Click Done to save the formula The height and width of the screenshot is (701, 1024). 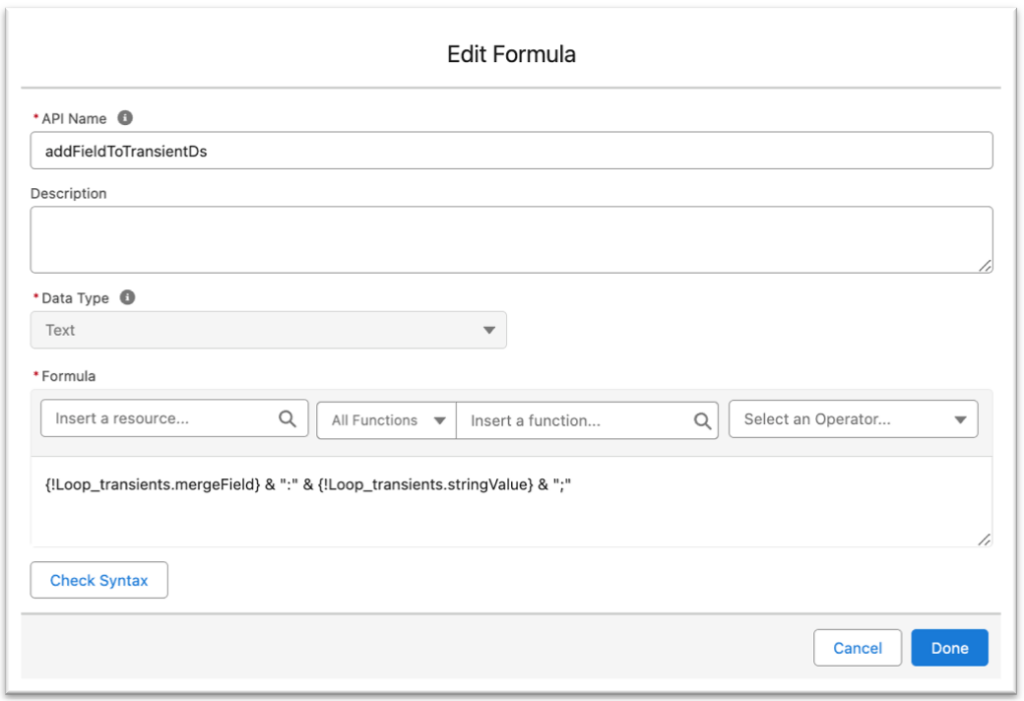[949, 648]
